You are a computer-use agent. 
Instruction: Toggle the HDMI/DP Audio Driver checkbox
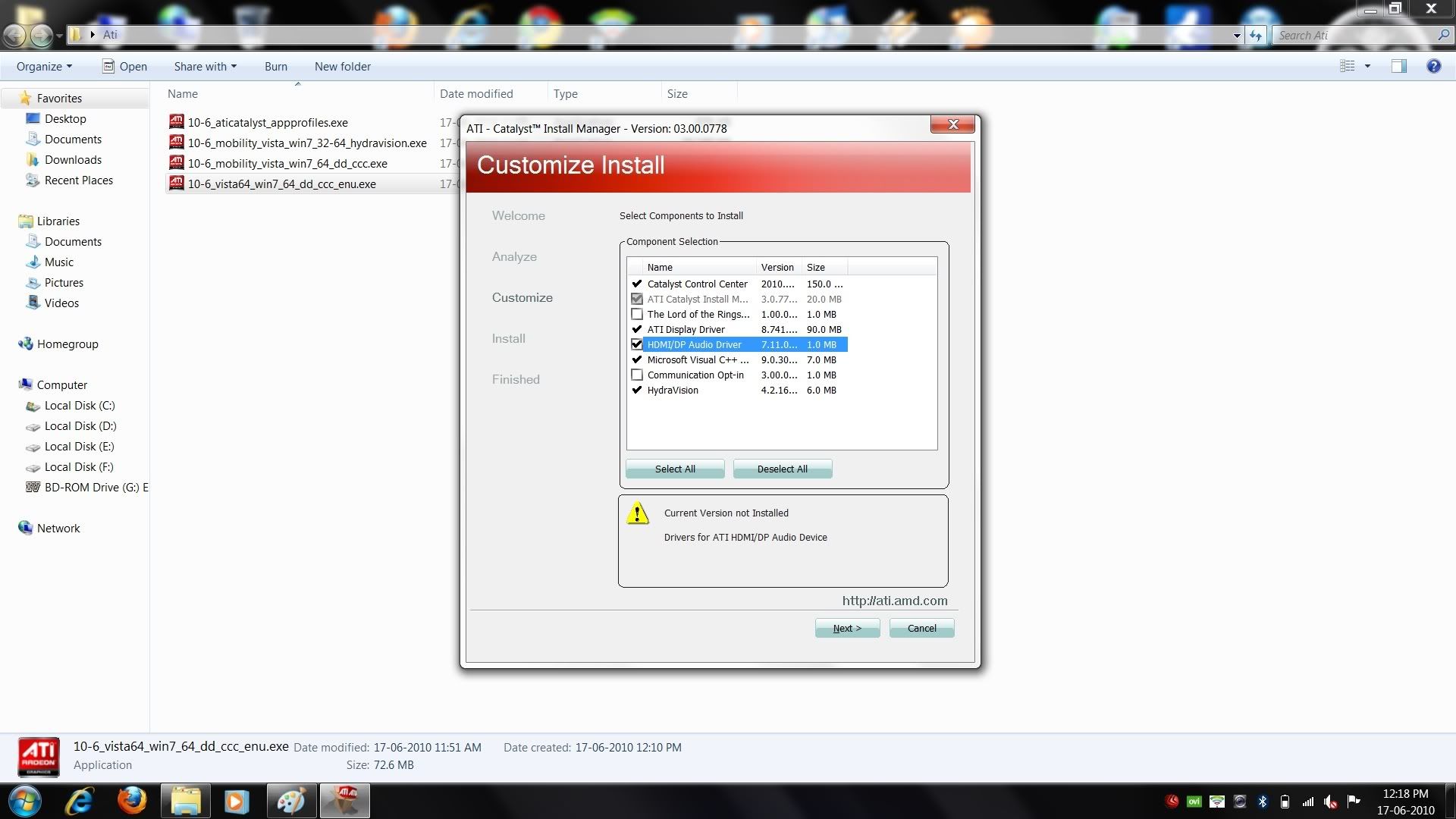(x=637, y=344)
